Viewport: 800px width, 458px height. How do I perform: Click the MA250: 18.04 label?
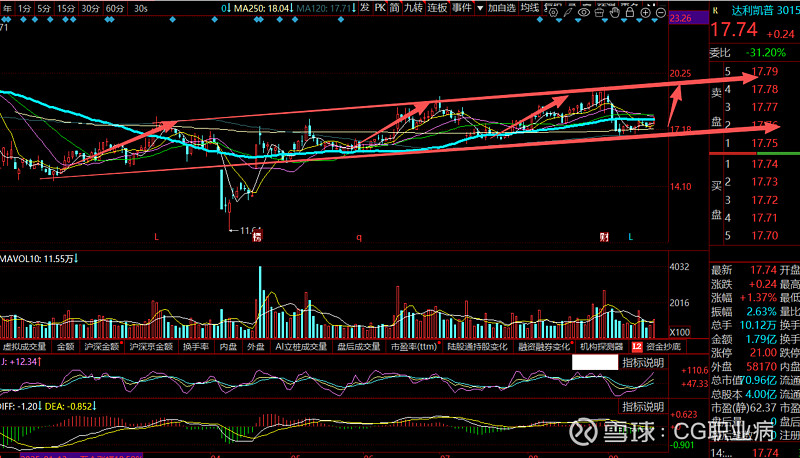pos(261,8)
